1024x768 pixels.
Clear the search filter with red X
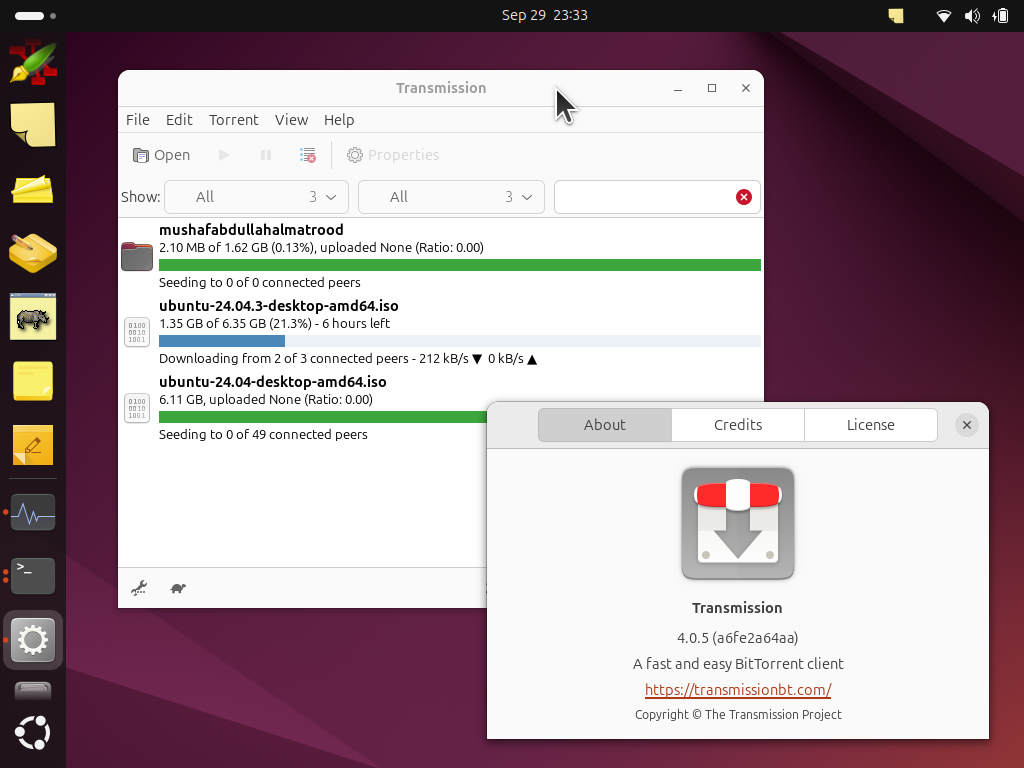pyautogui.click(x=743, y=197)
